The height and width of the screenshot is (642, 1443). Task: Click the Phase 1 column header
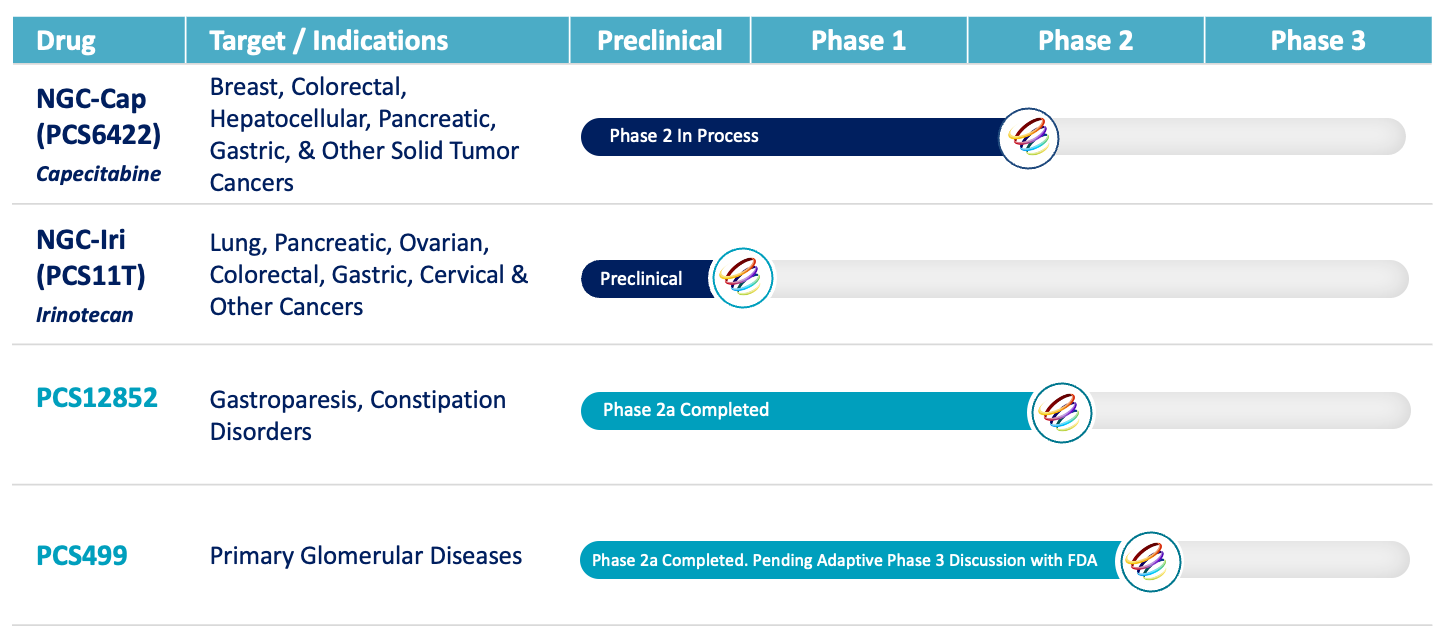tap(858, 41)
